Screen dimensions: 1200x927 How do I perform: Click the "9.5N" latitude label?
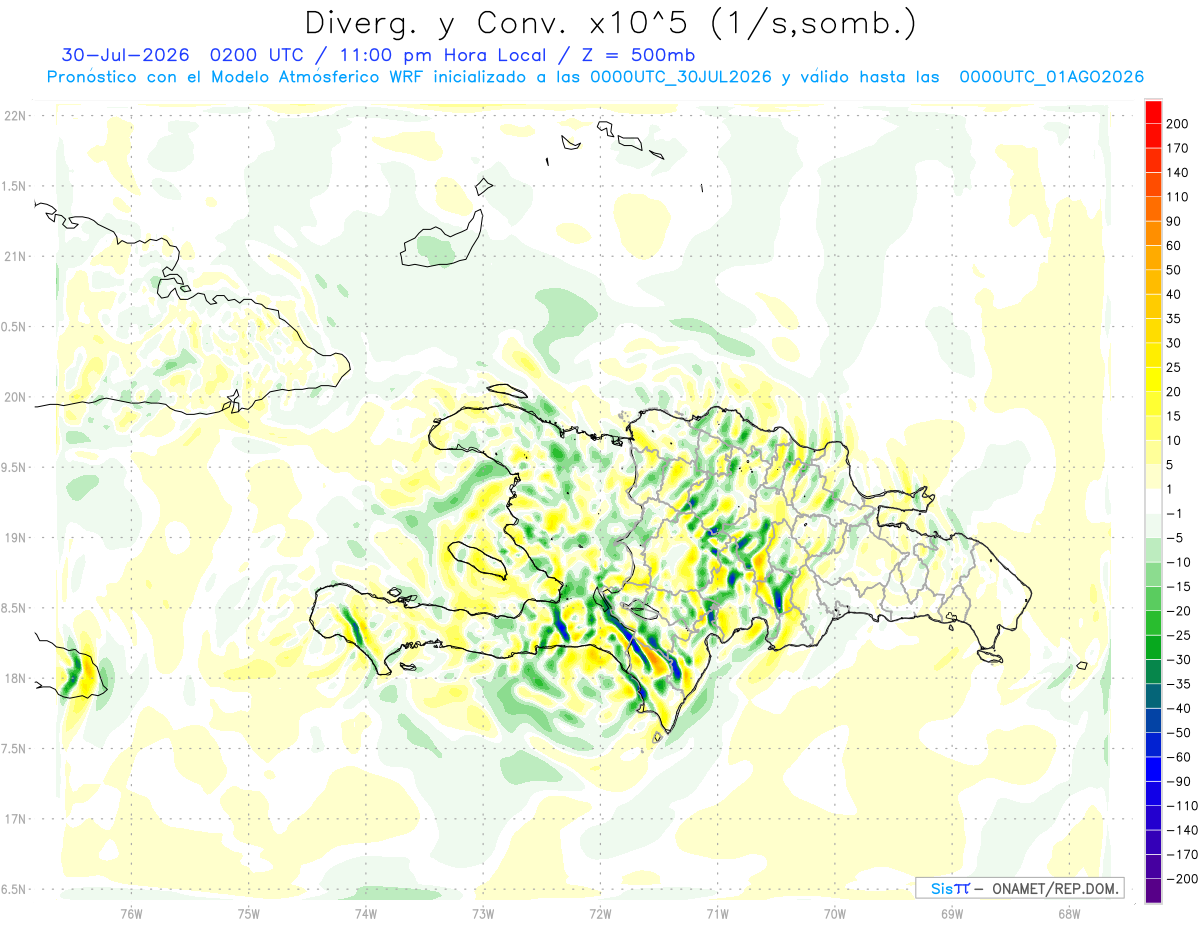(x=14, y=467)
